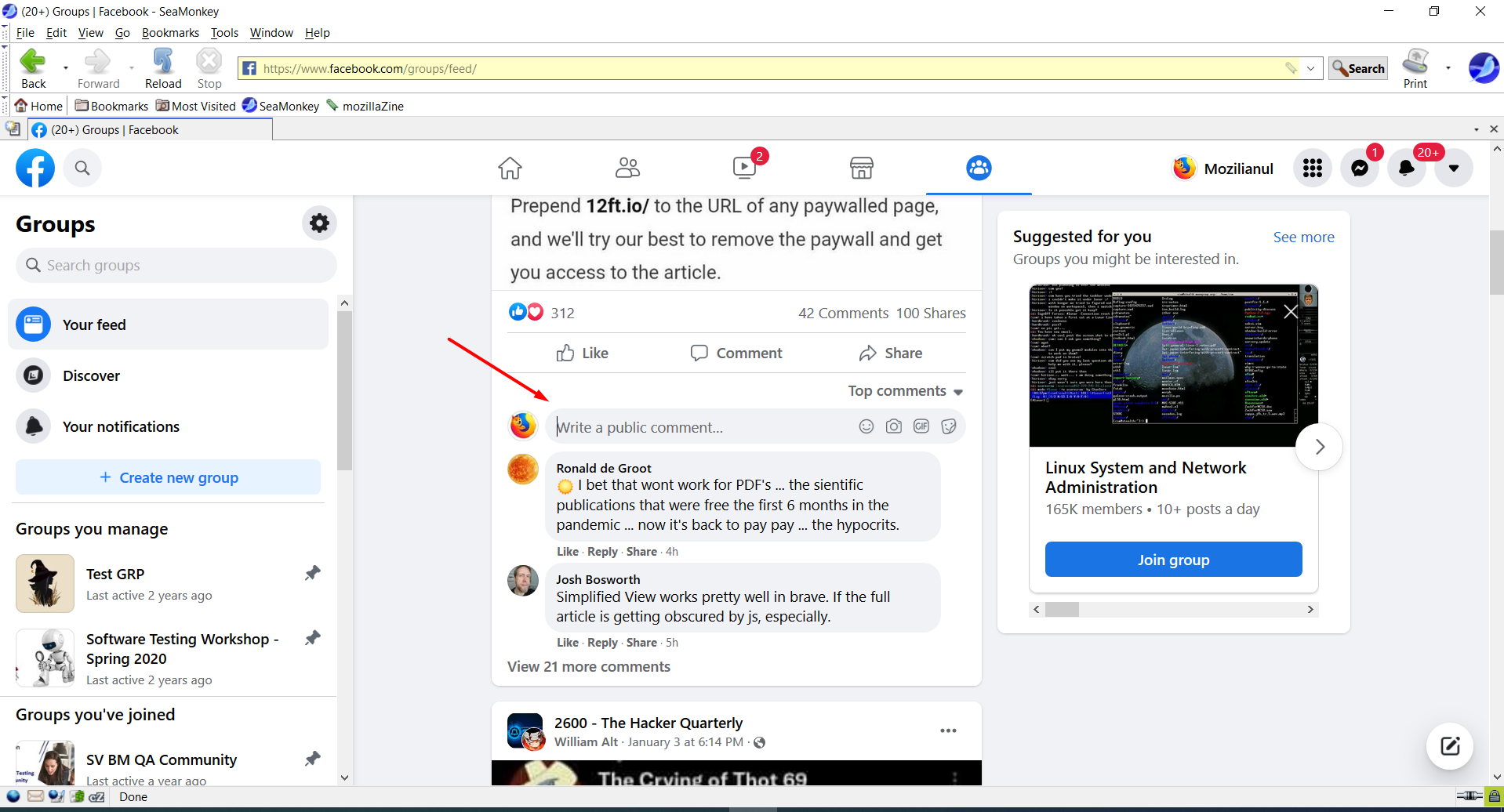Pin the Test GRP group
Viewport: 1504px width, 812px height.
(312, 573)
